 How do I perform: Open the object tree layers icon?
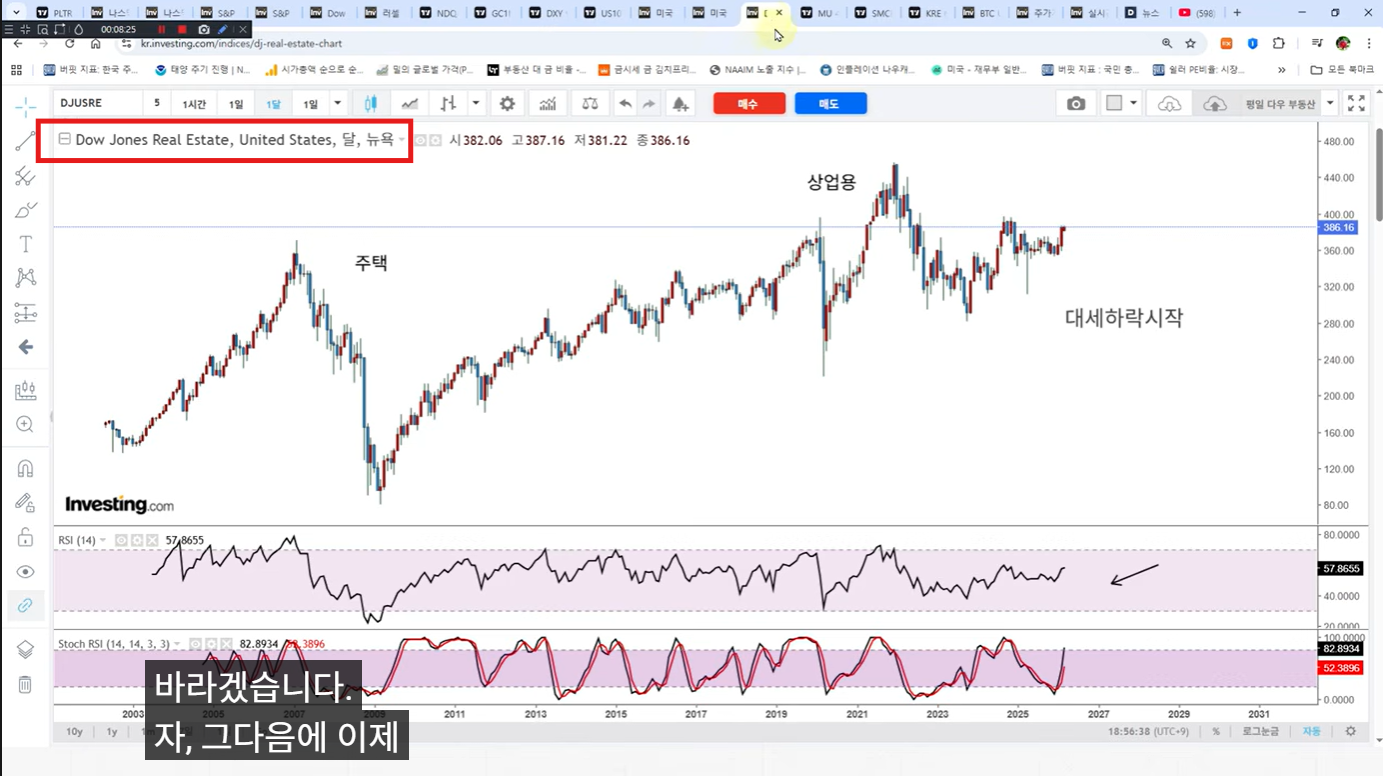25,650
